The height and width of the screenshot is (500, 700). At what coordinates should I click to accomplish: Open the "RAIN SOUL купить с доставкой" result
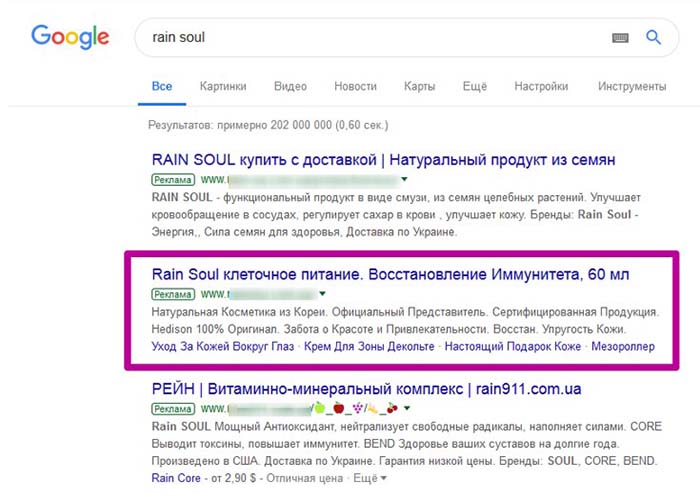tap(383, 160)
